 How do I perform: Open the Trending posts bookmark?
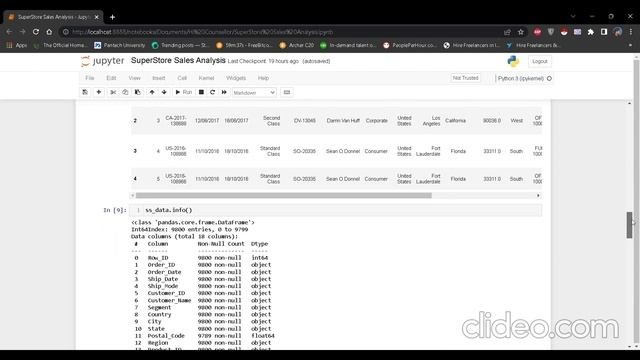(180, 45)
